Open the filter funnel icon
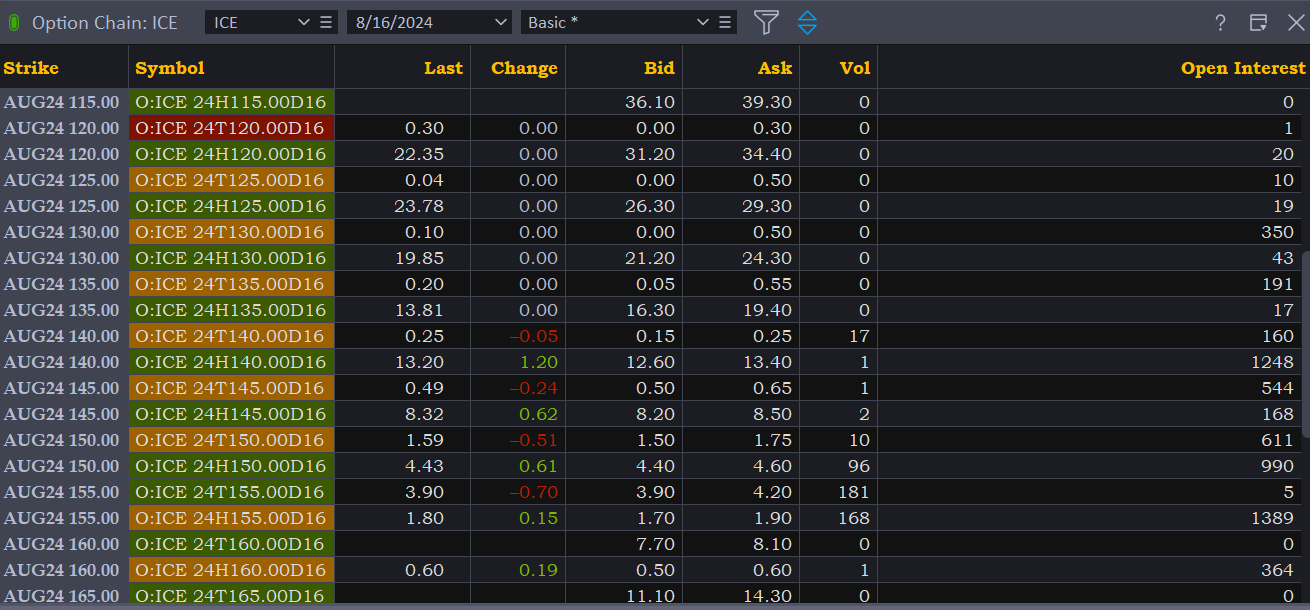The height and width of the screenshot is (610, 1310). pos(766,22)
